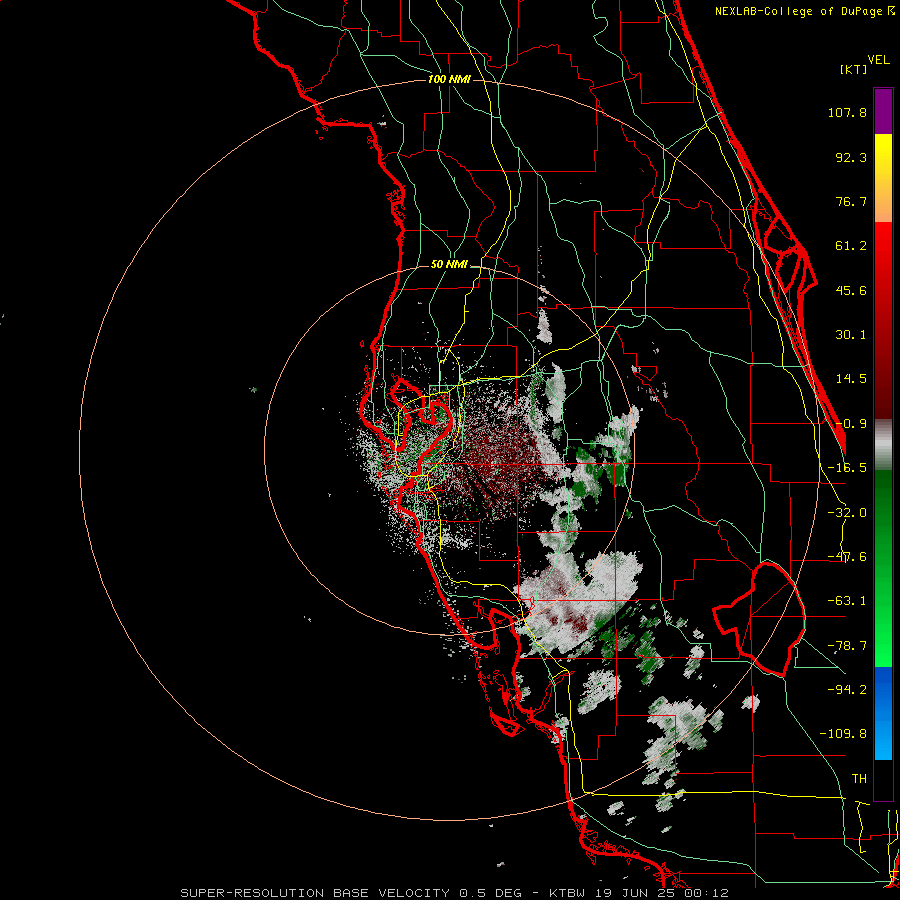Click the TH legend label
The width and height of the screenshot is (900, 900).
tap(859, 779)
